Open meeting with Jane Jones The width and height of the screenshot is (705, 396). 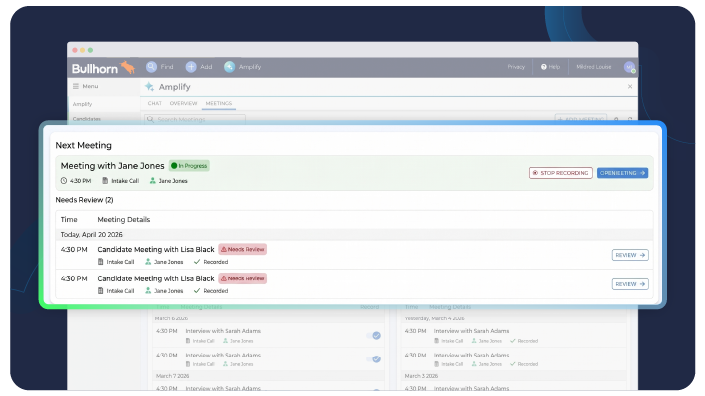pyautogui.click(x=622, y=173)
